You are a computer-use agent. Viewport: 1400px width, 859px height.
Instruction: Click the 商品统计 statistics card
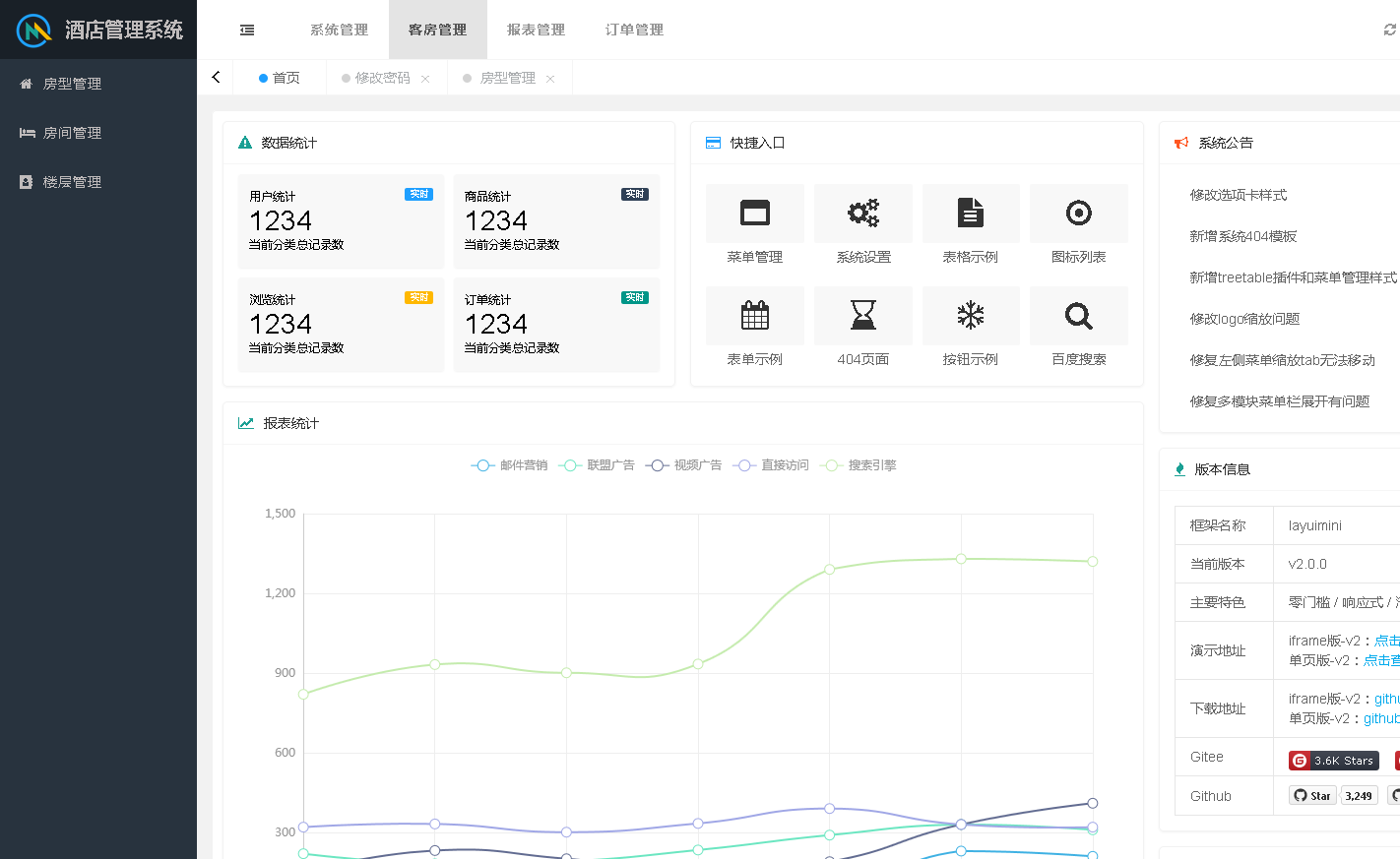coord(556,221)
